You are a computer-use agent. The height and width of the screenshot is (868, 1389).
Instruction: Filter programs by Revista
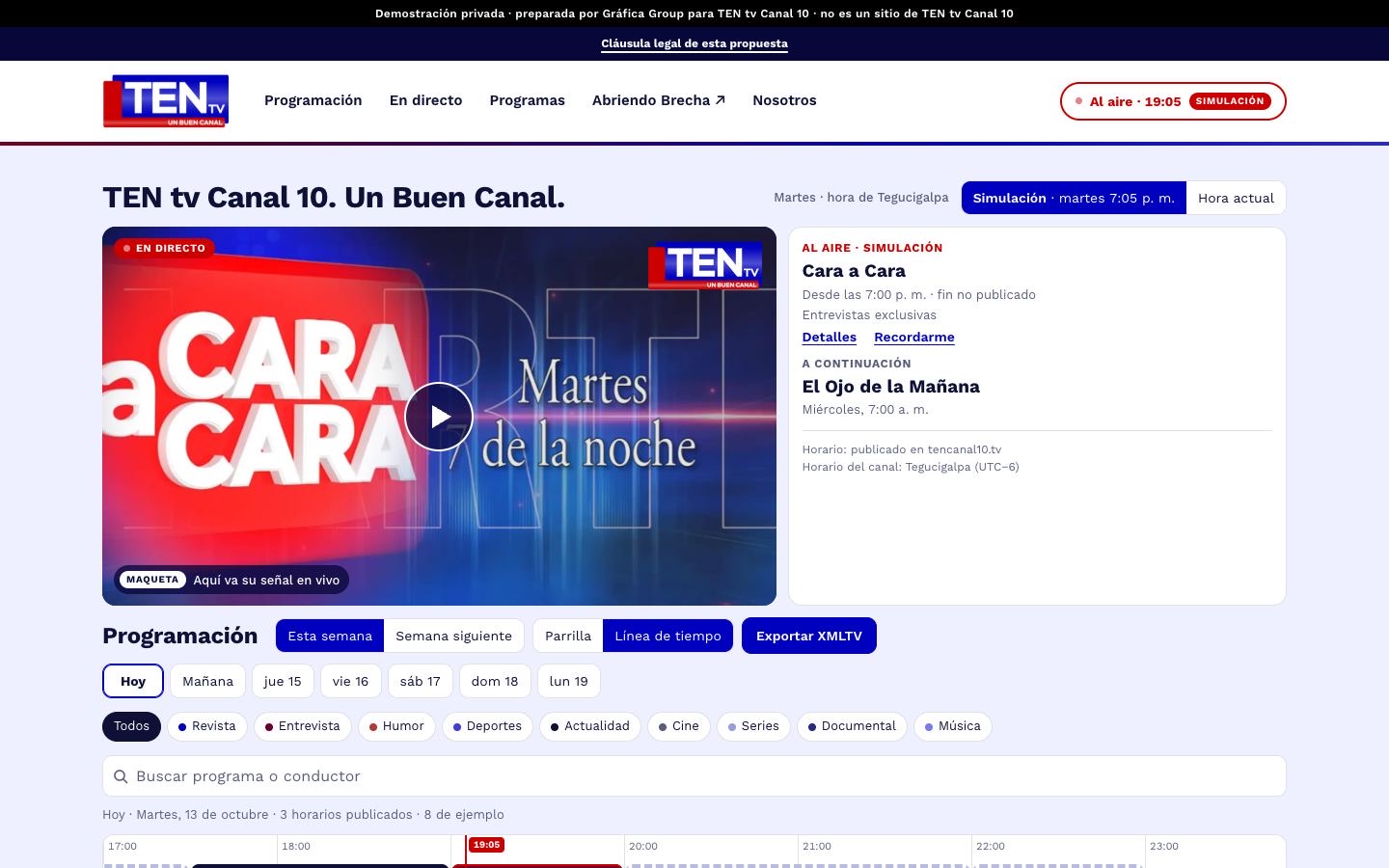(x=207, y=726)
